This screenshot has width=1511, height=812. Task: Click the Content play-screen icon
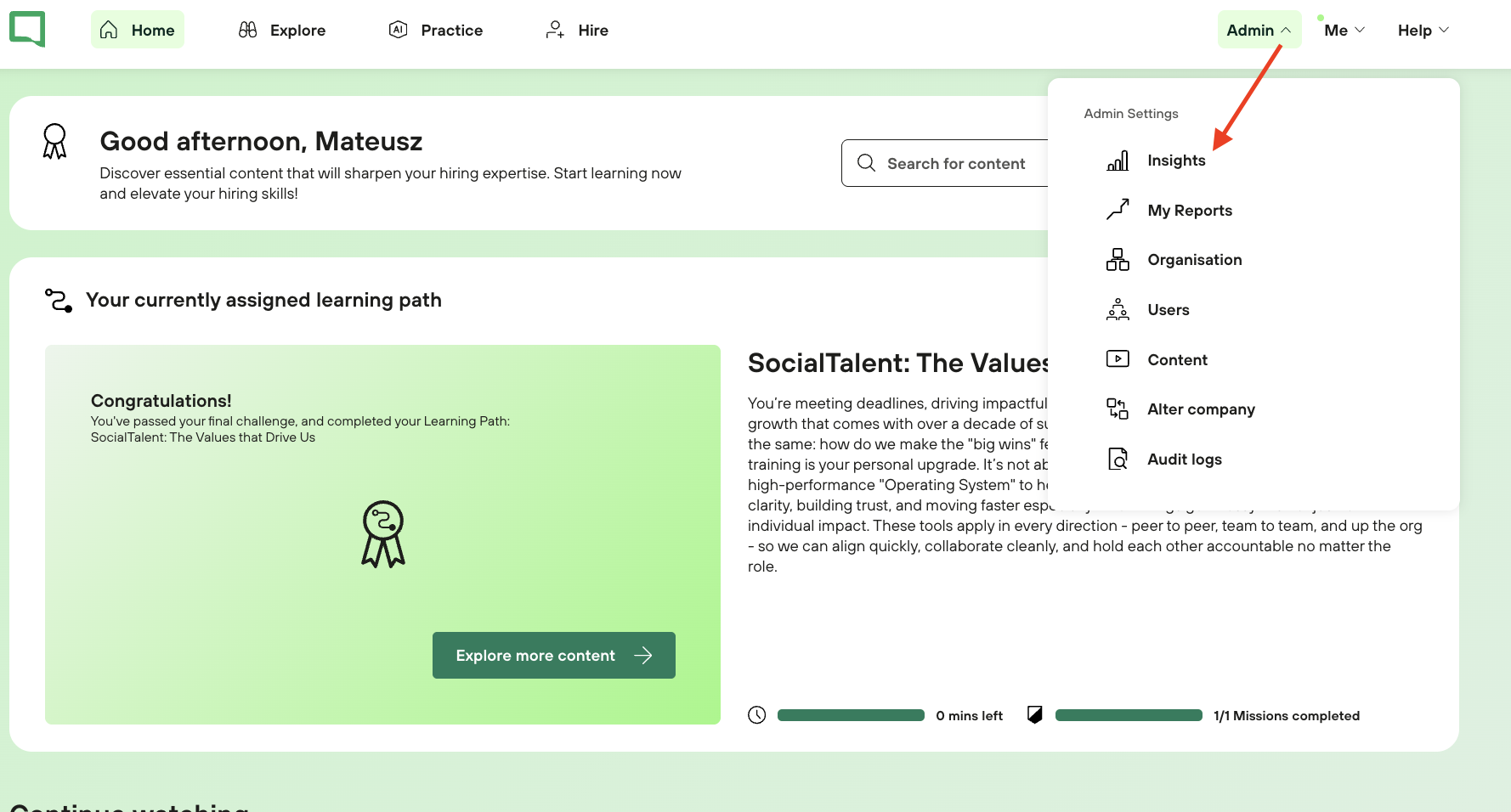coord(1118,359)
